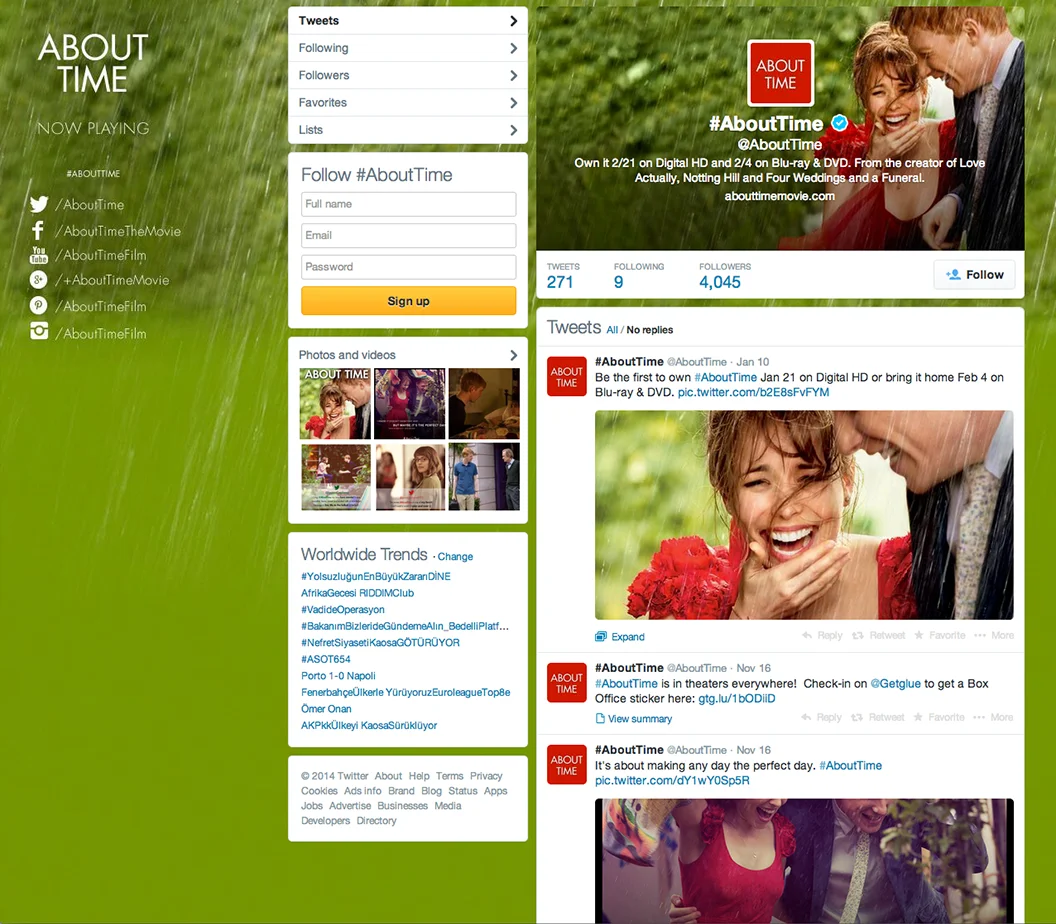1056x924 pixels.
Task: Open the Tweets section chevron
Action: pos(513,21)
